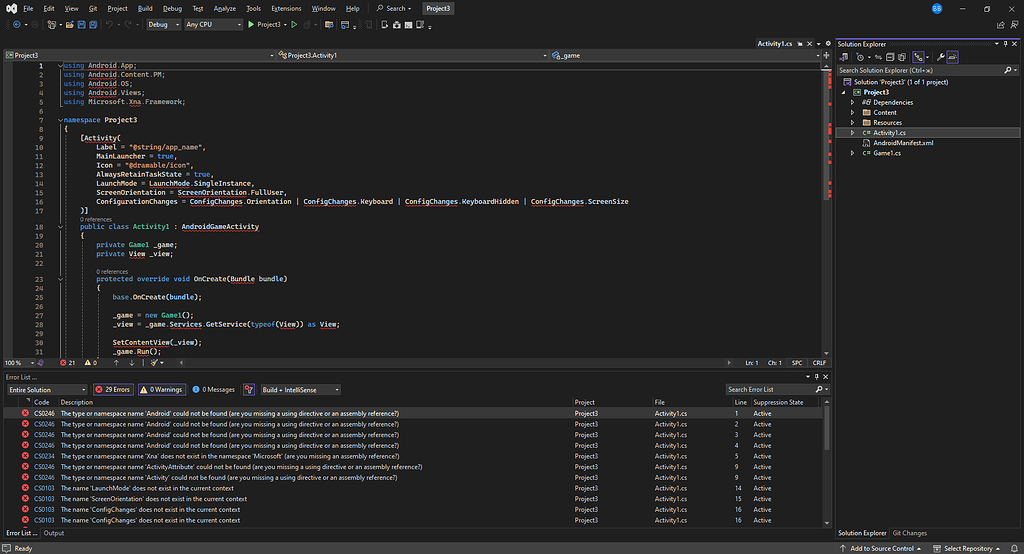Switch to the Git Changes tab
Image resolution: width=1024 pixels, height=554 pixels.
click(x=909, y=533)
